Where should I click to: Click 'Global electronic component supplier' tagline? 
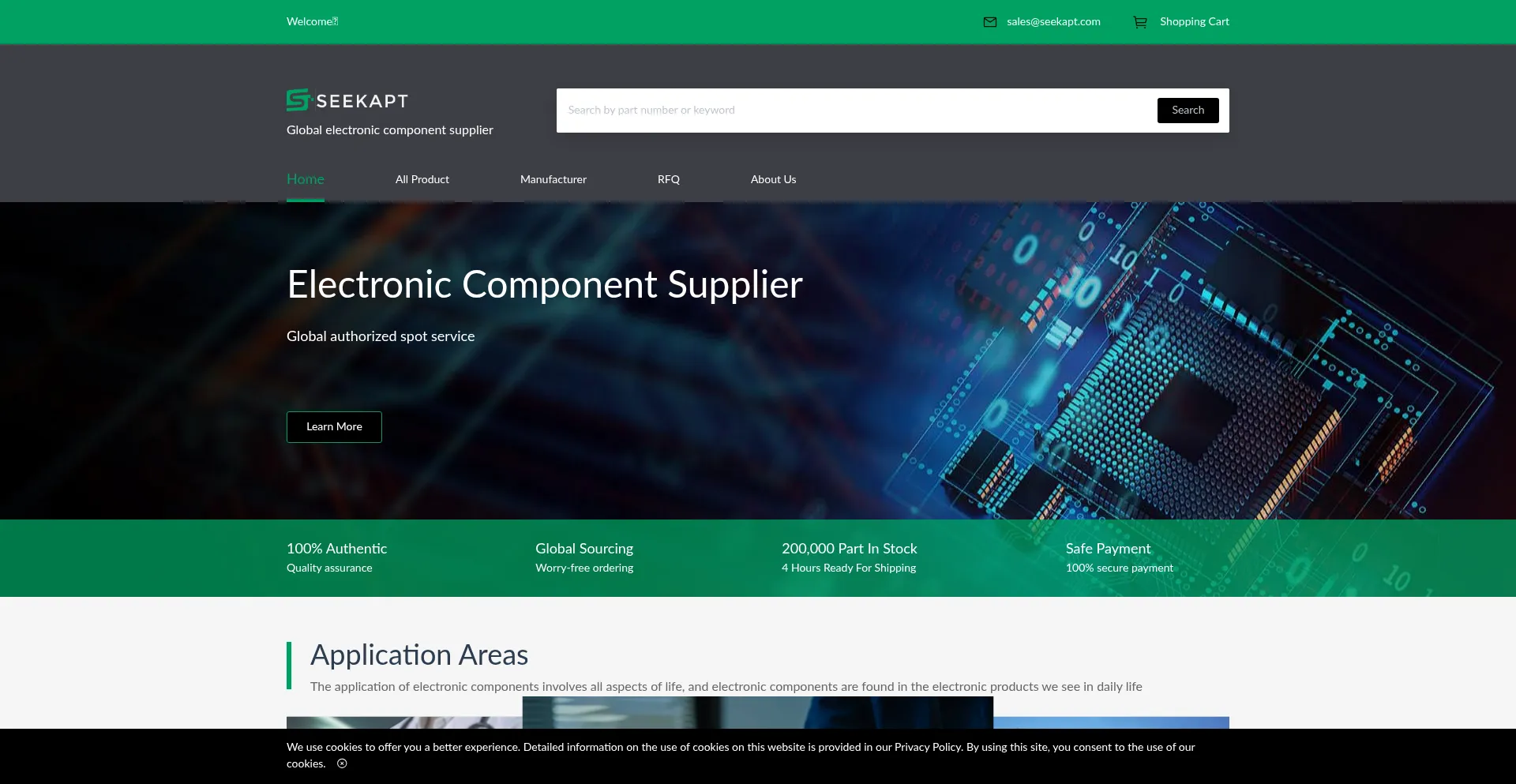(390, 130)
